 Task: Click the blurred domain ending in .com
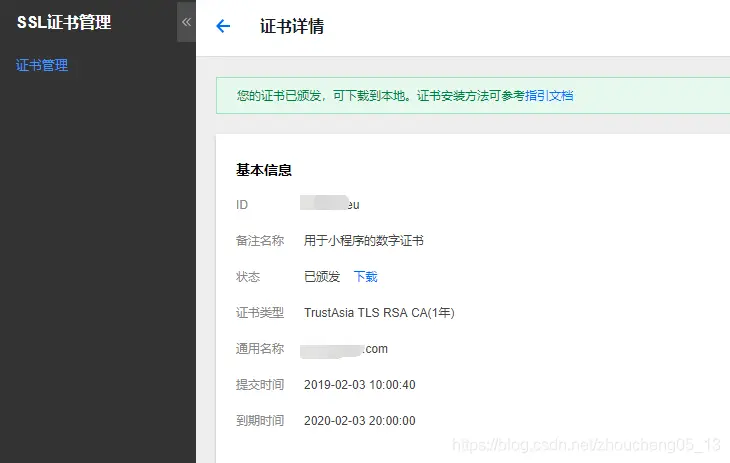pyautogui.click(x=345, y=349)
